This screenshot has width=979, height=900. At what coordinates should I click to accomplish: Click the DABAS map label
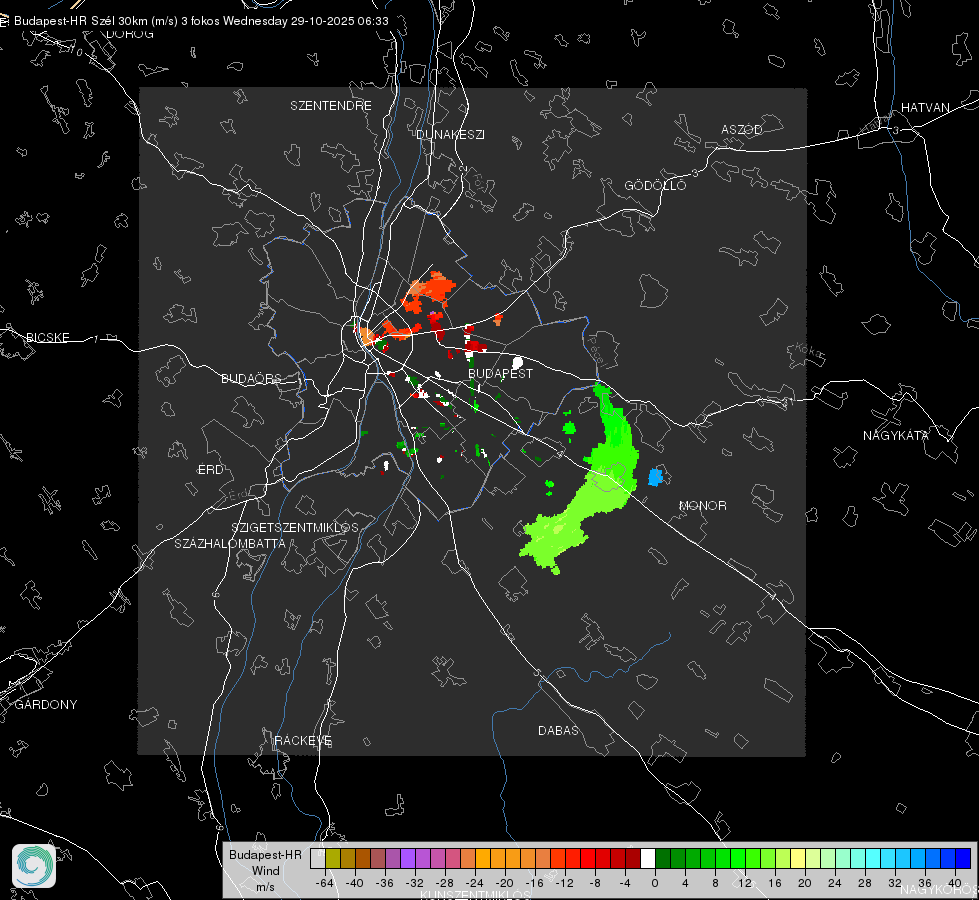[558, 730]
